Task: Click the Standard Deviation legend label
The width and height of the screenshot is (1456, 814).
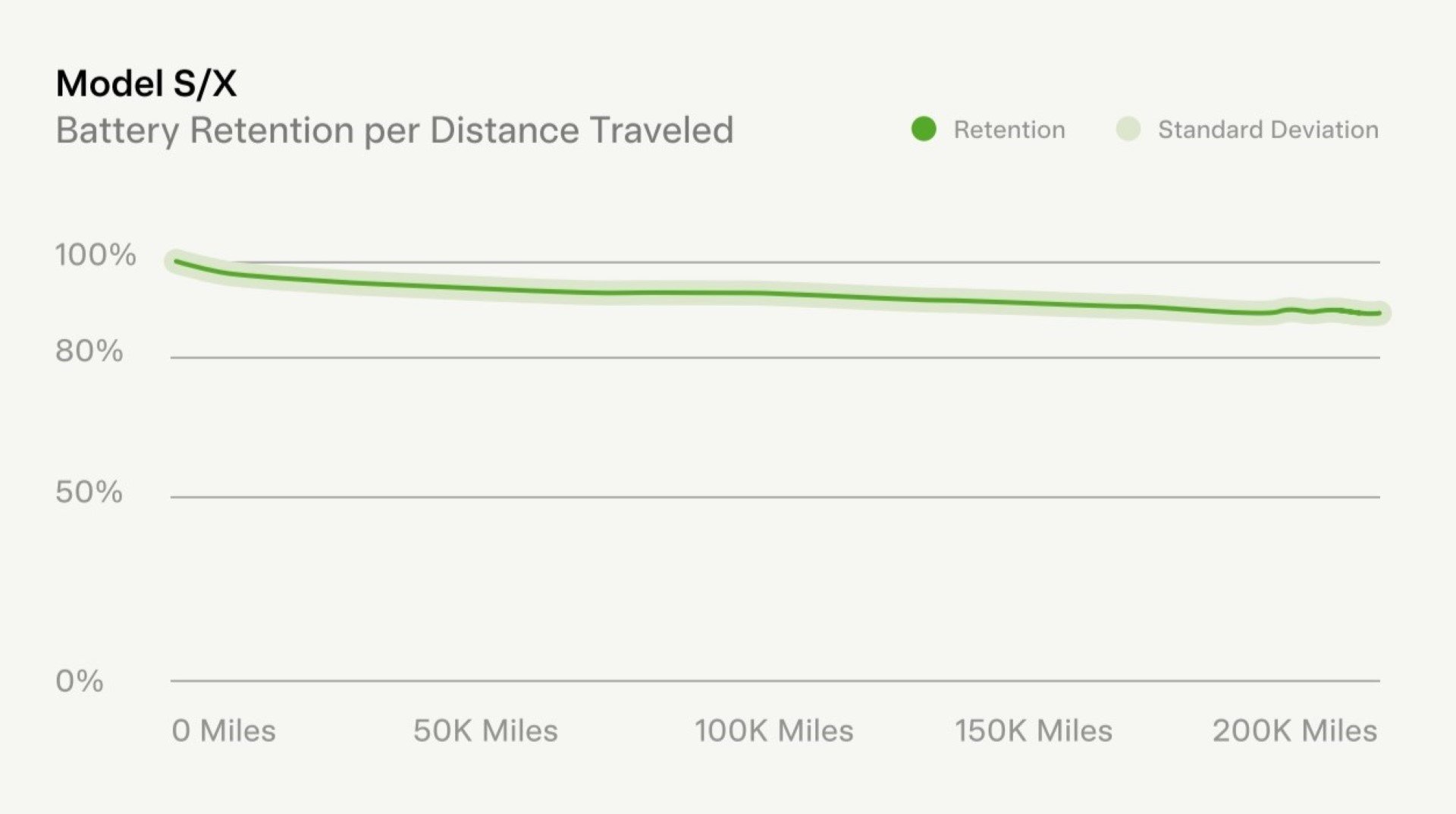Action: point(1268,130)
